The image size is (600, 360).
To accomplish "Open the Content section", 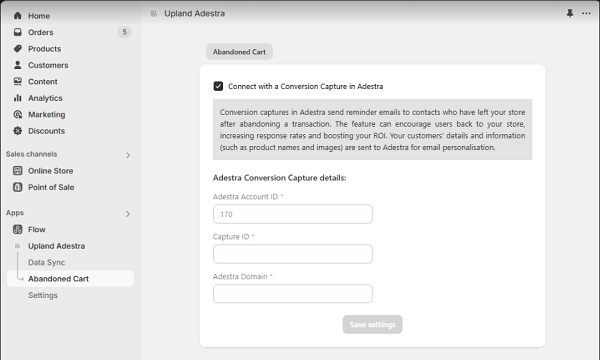I will [43, 81].
